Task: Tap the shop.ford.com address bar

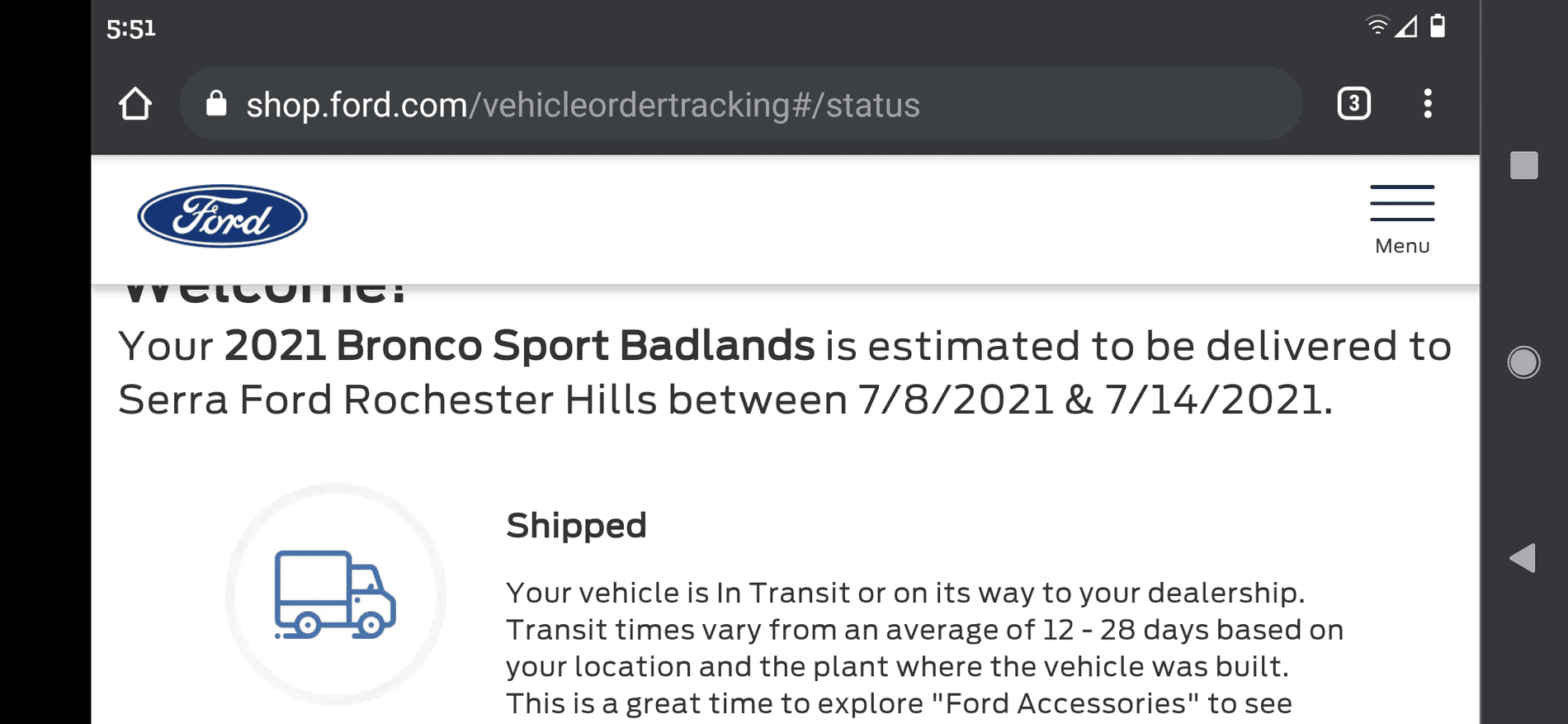Action: coord(660,104)
